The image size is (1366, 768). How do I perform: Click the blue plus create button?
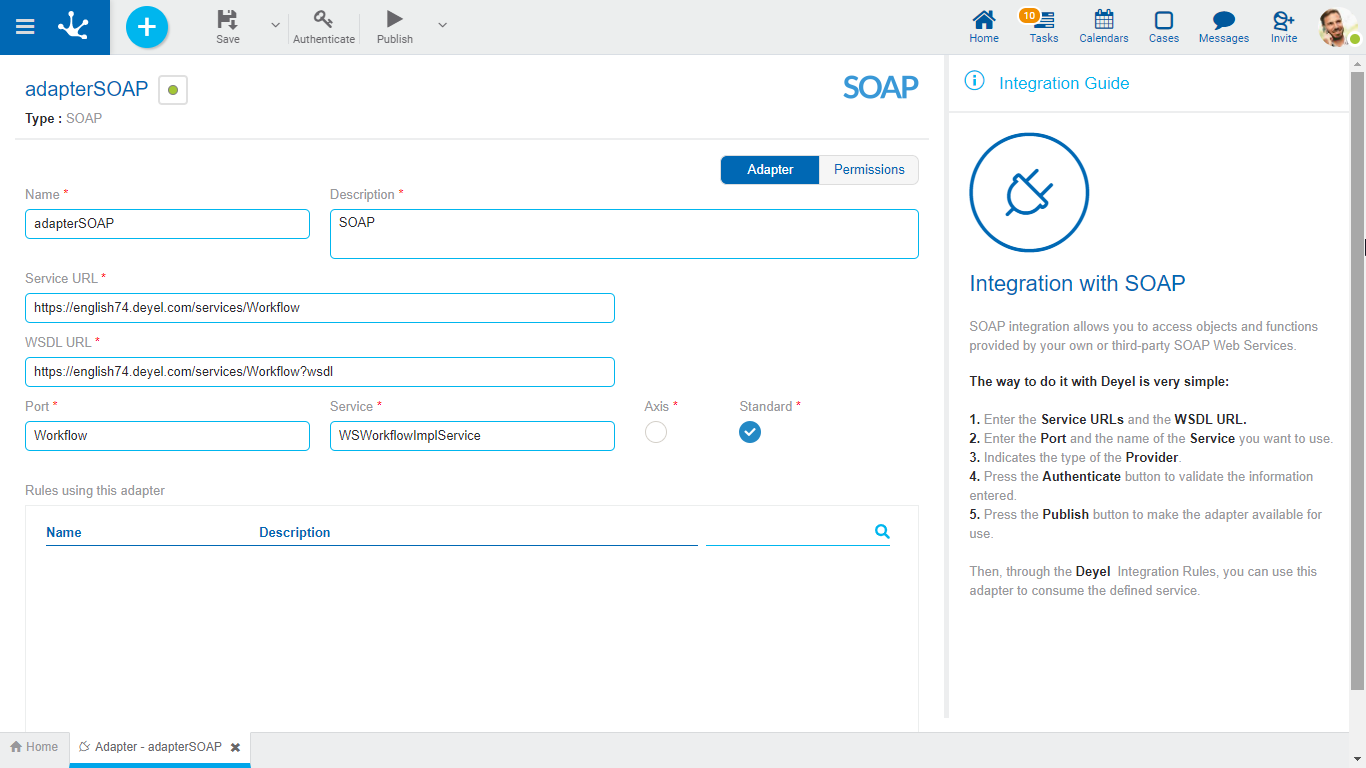point(147,27)
